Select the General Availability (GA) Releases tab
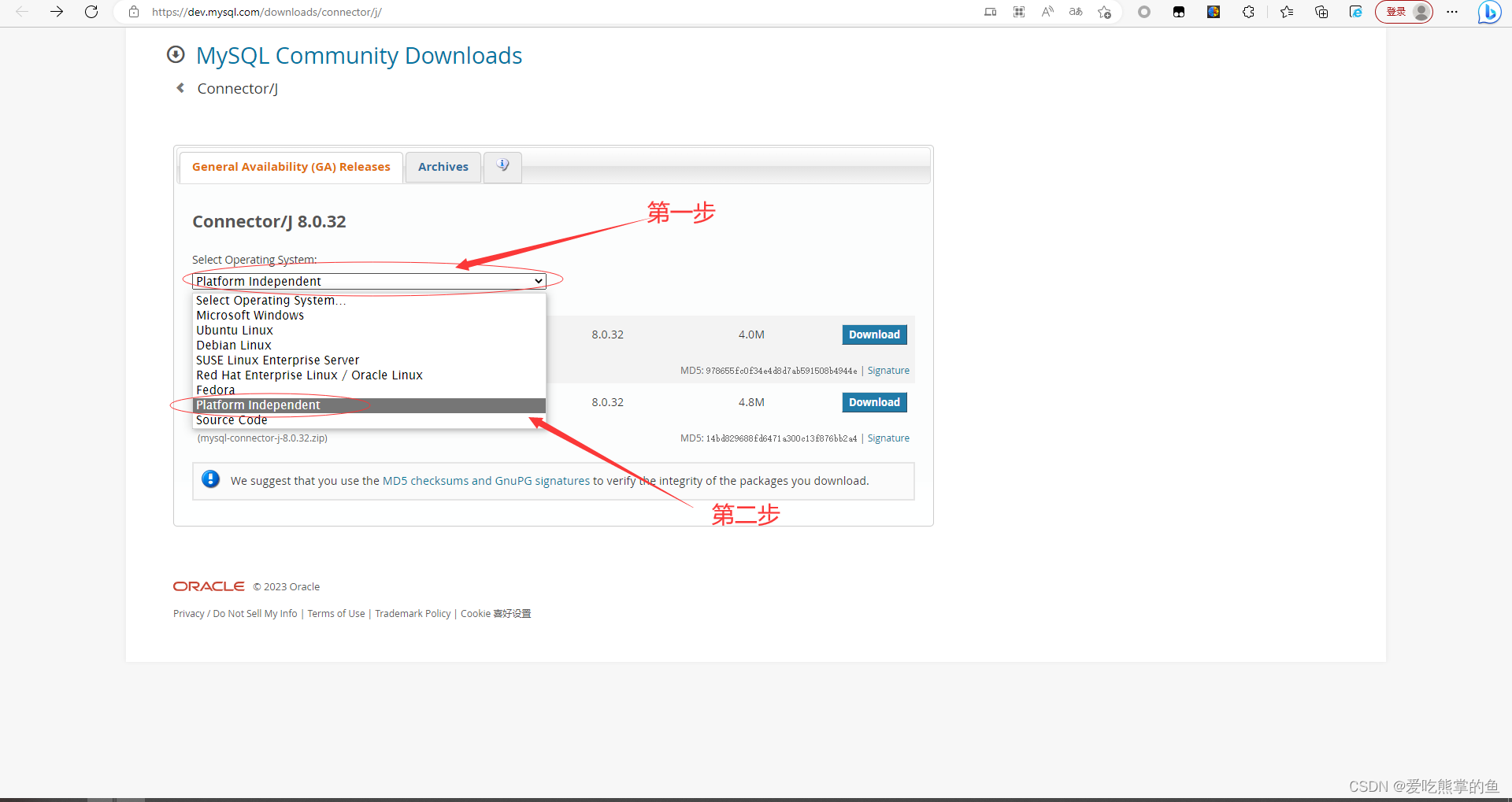 click(x=291, y=167)
